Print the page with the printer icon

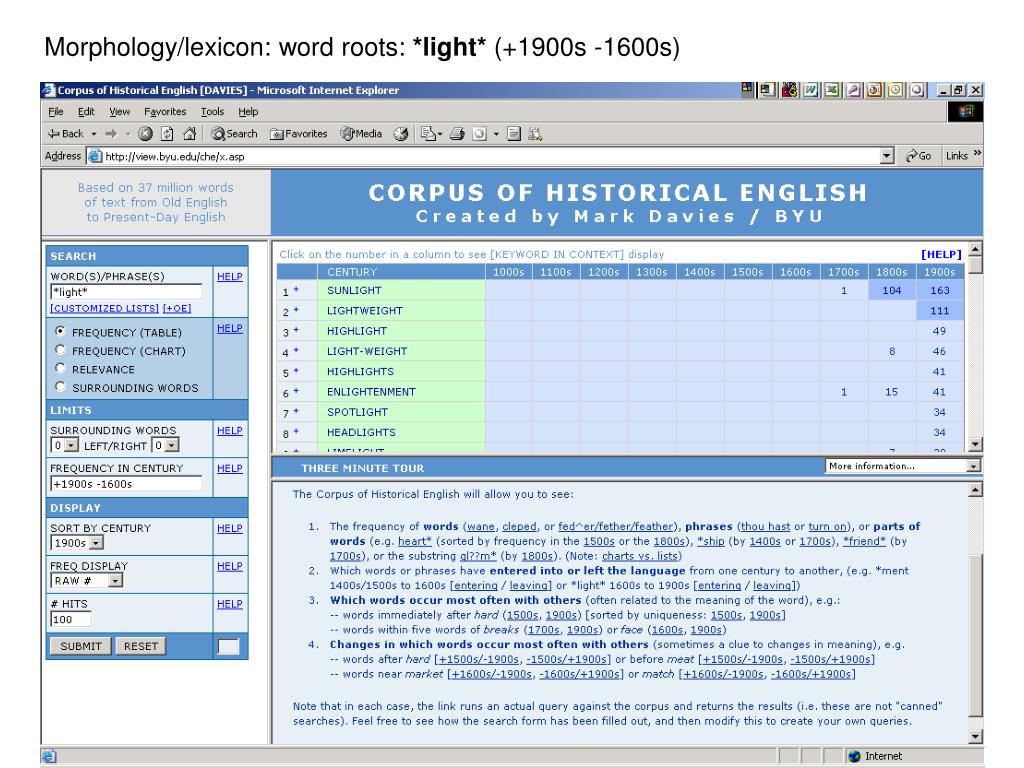coord(457,134)
